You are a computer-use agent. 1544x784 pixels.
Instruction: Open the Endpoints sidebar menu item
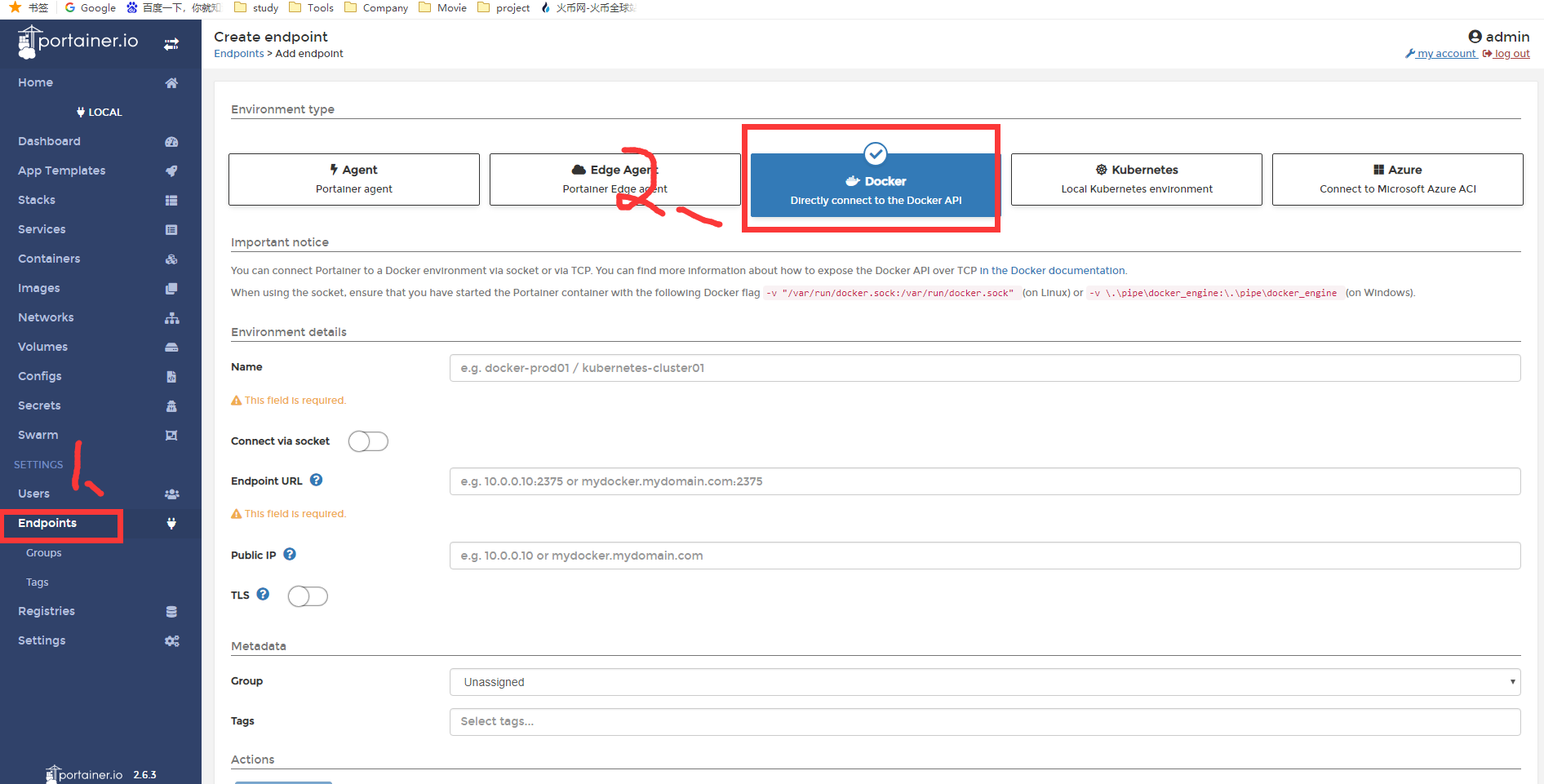click(100, 523)
